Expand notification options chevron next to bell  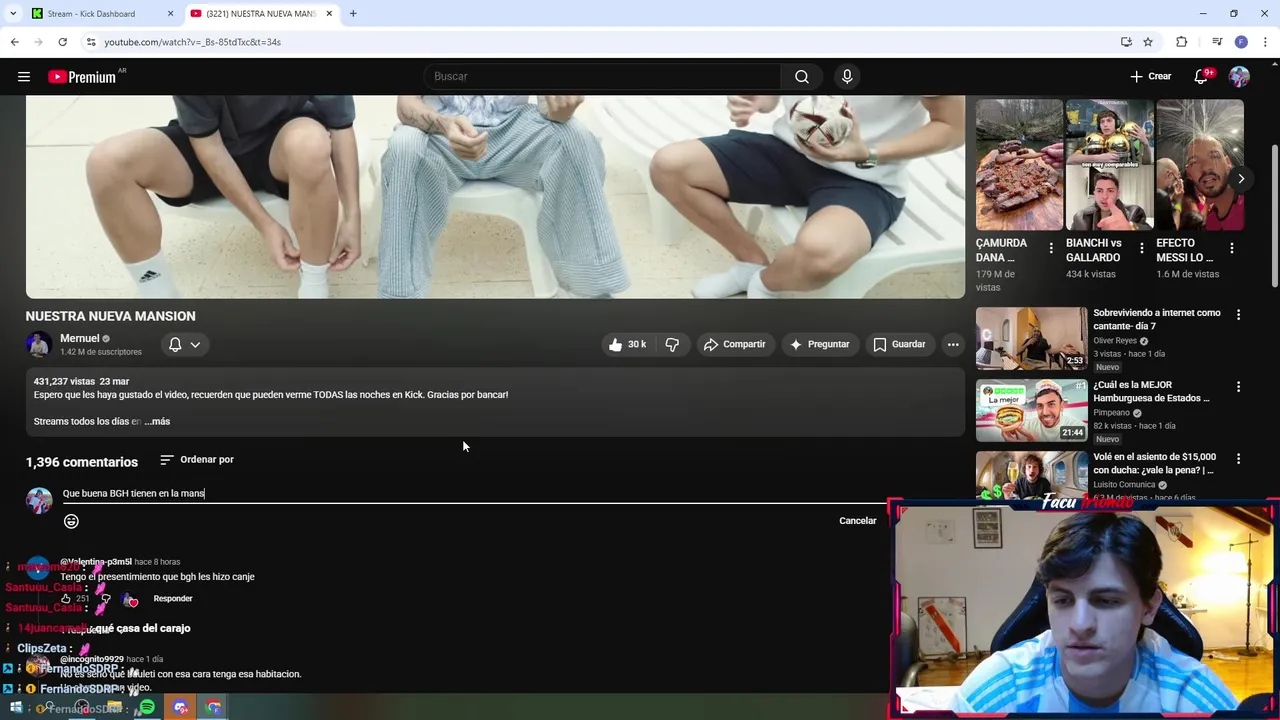195,344
